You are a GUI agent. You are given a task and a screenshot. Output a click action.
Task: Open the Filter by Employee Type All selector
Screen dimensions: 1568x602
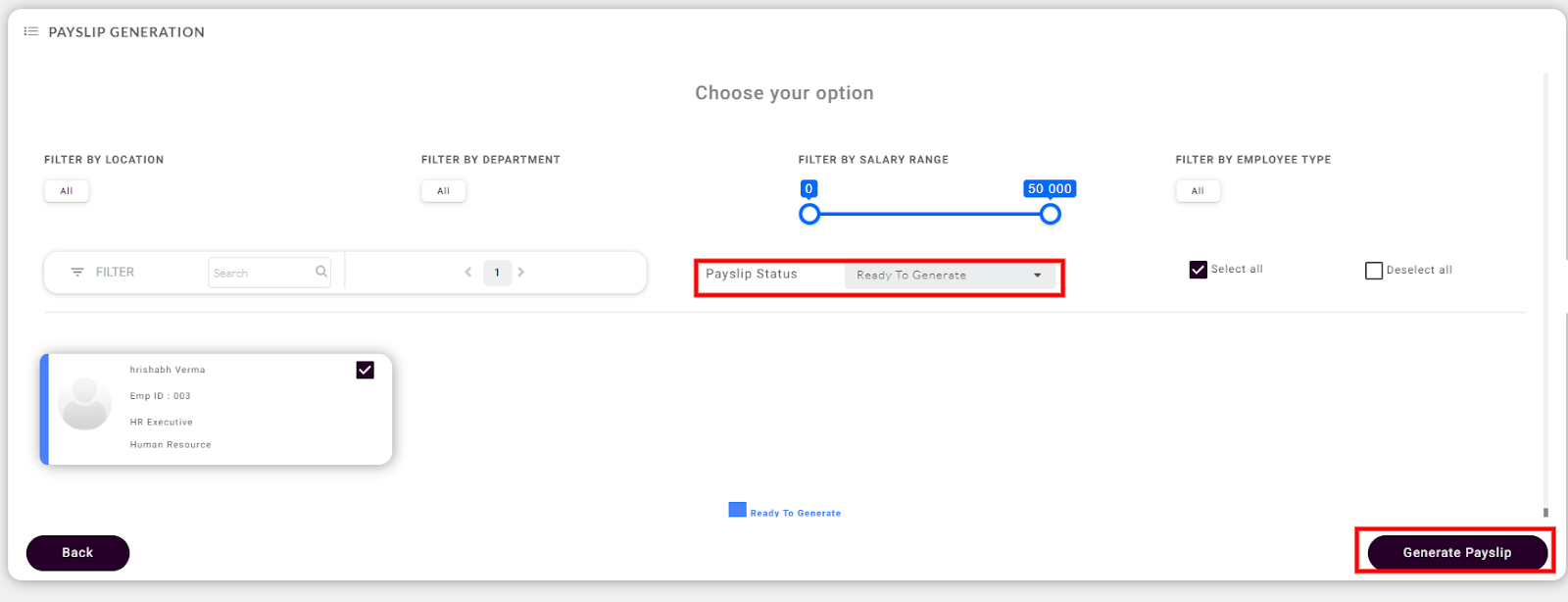[1198, 191]
